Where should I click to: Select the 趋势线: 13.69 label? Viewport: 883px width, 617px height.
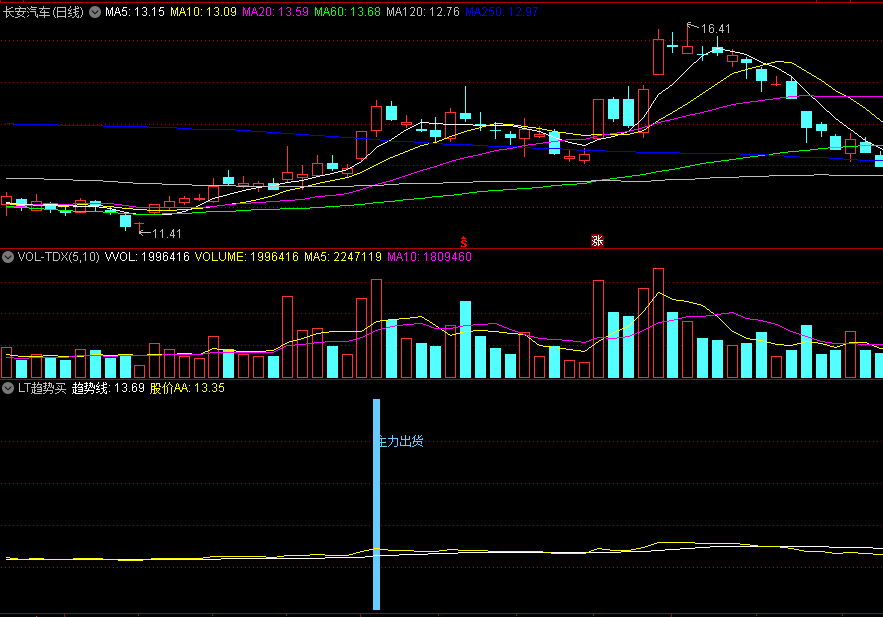click(x=109, y=388)
